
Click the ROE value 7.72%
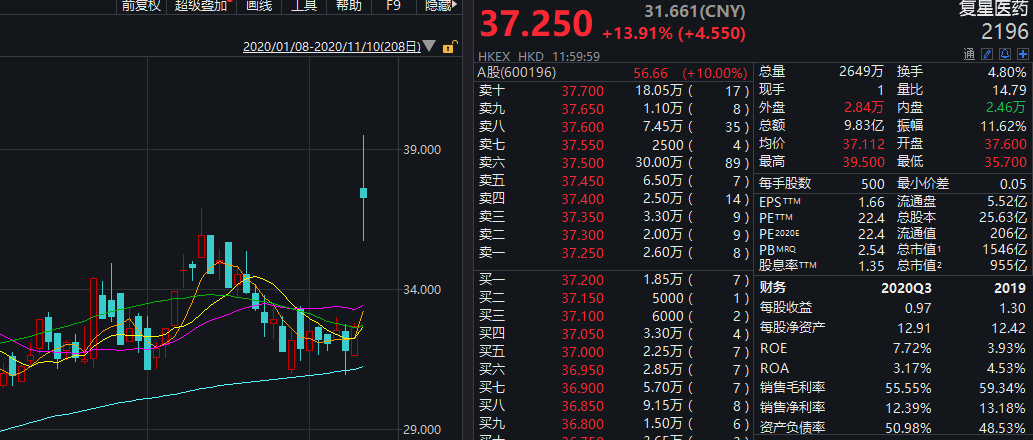pyautogui.click(x=912, y=348)
